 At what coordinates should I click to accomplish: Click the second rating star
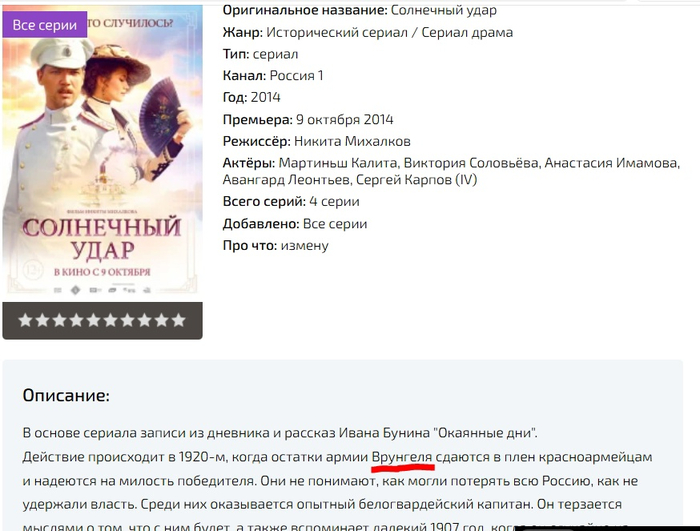(42, 320)
